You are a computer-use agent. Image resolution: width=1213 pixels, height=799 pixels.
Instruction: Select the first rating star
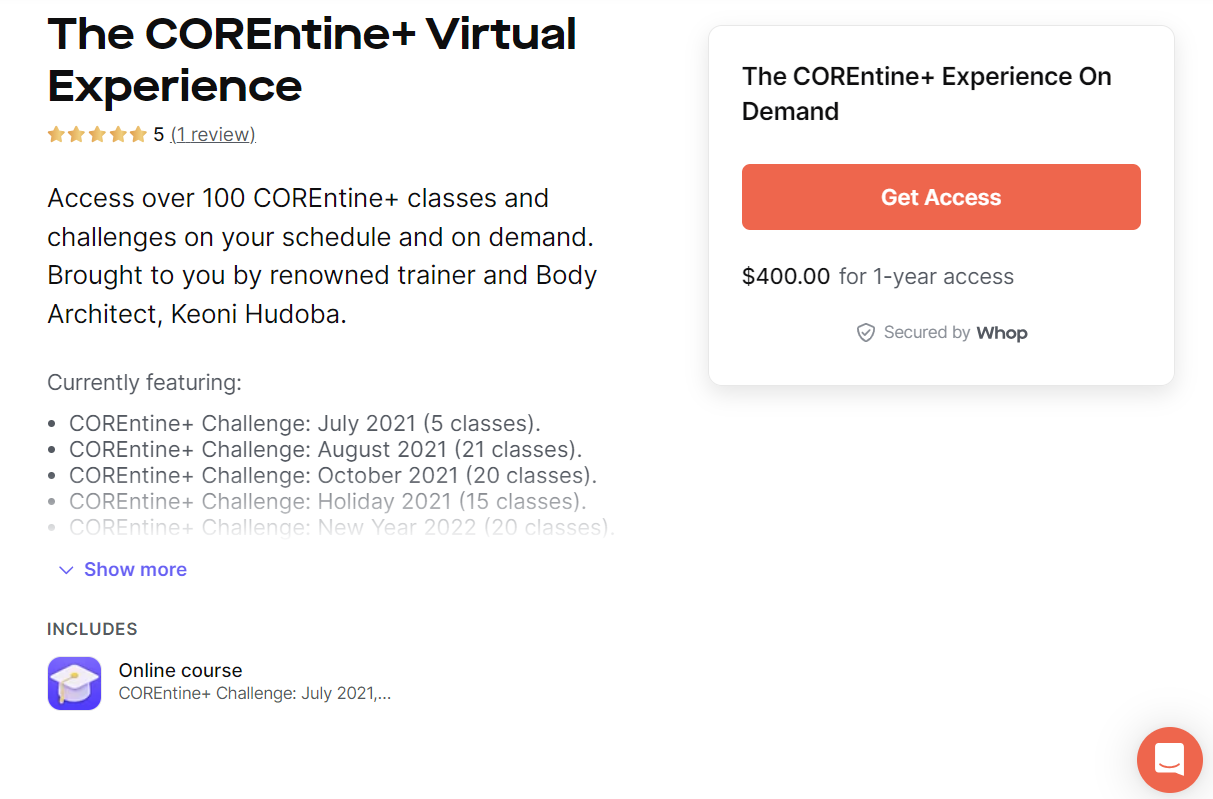click(57, 133)
